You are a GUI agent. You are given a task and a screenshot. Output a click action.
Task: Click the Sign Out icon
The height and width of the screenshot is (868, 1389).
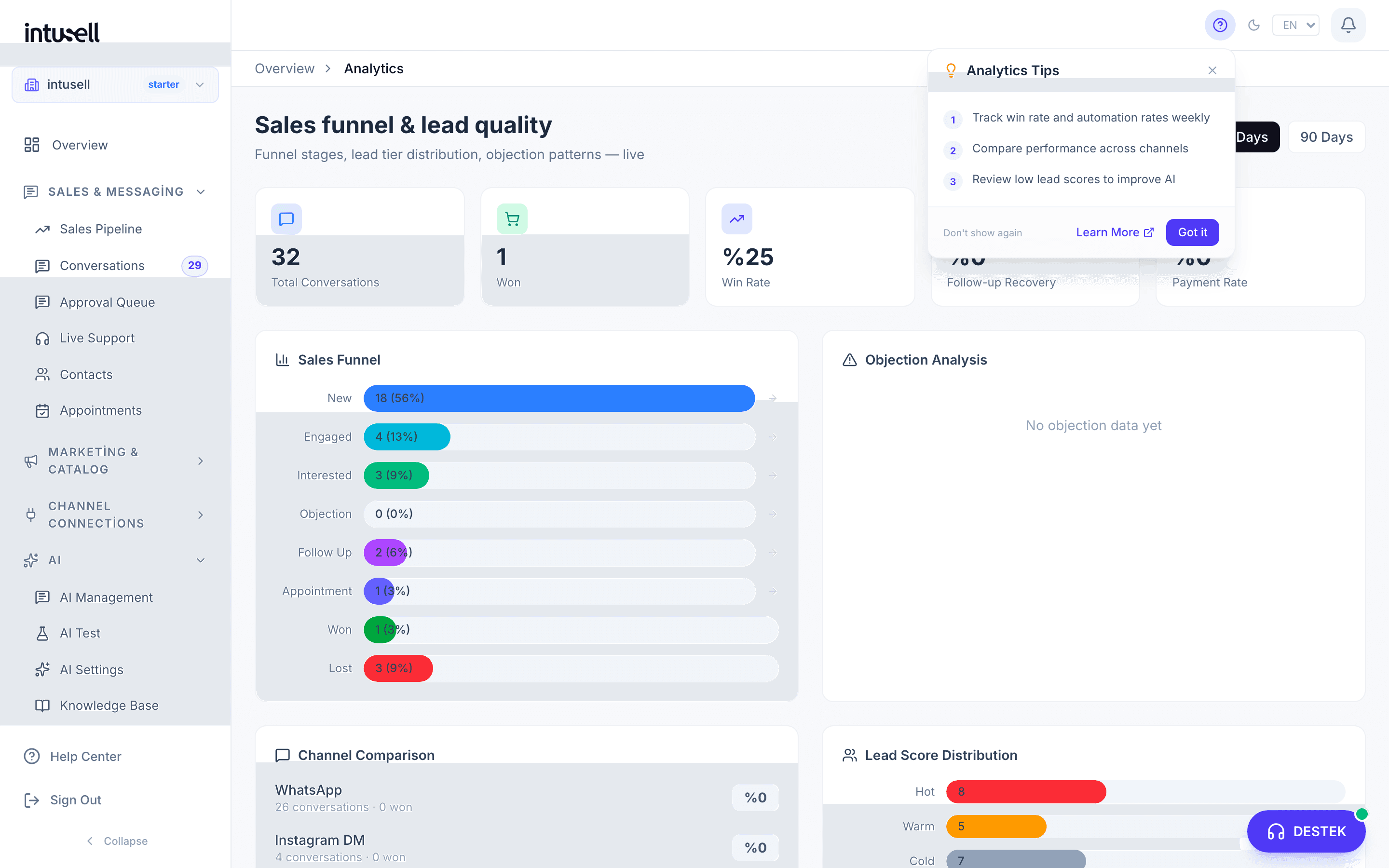(x=31, y=800)
